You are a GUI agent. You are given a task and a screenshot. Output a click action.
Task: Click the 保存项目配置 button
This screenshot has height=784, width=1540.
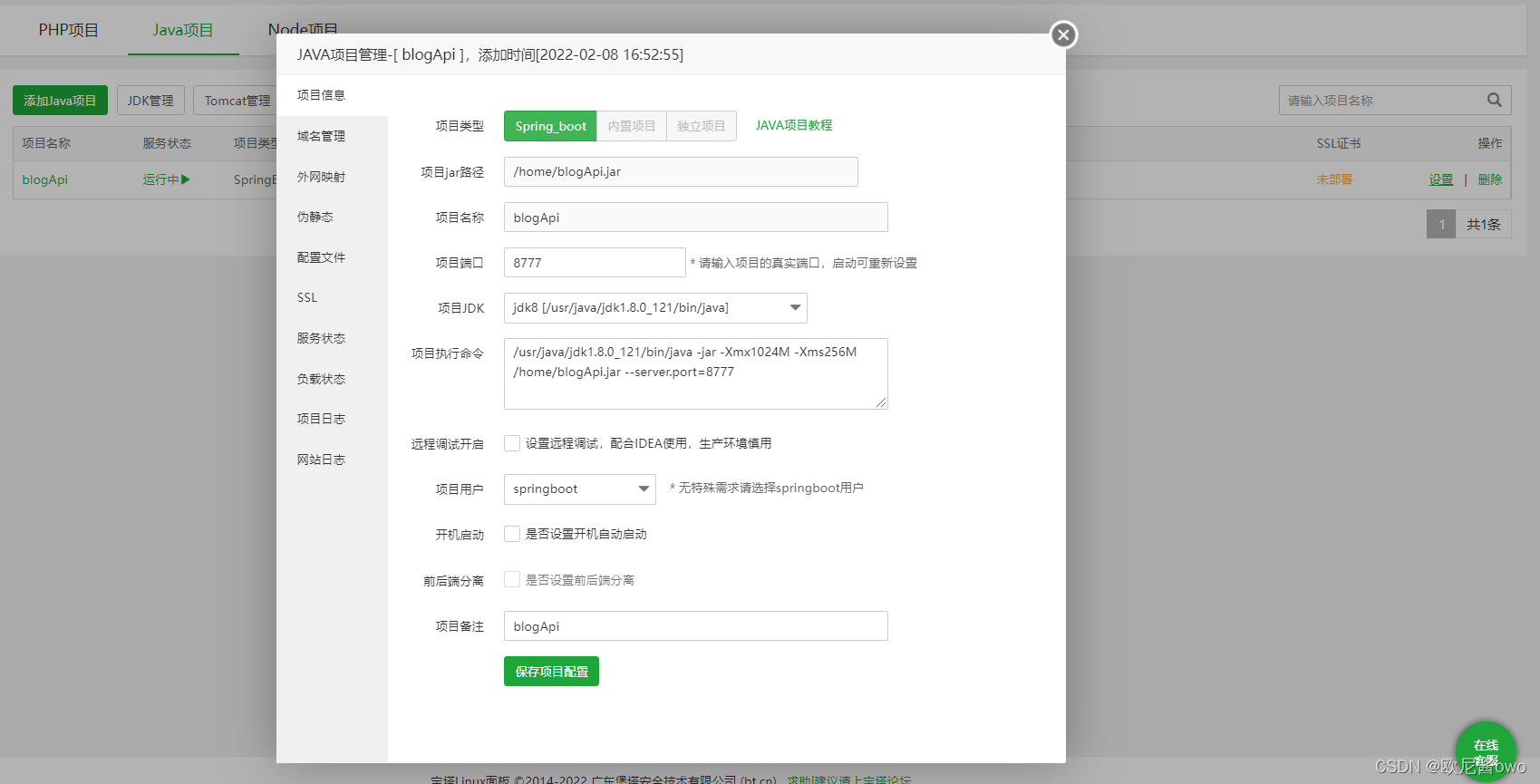point(551,672)
